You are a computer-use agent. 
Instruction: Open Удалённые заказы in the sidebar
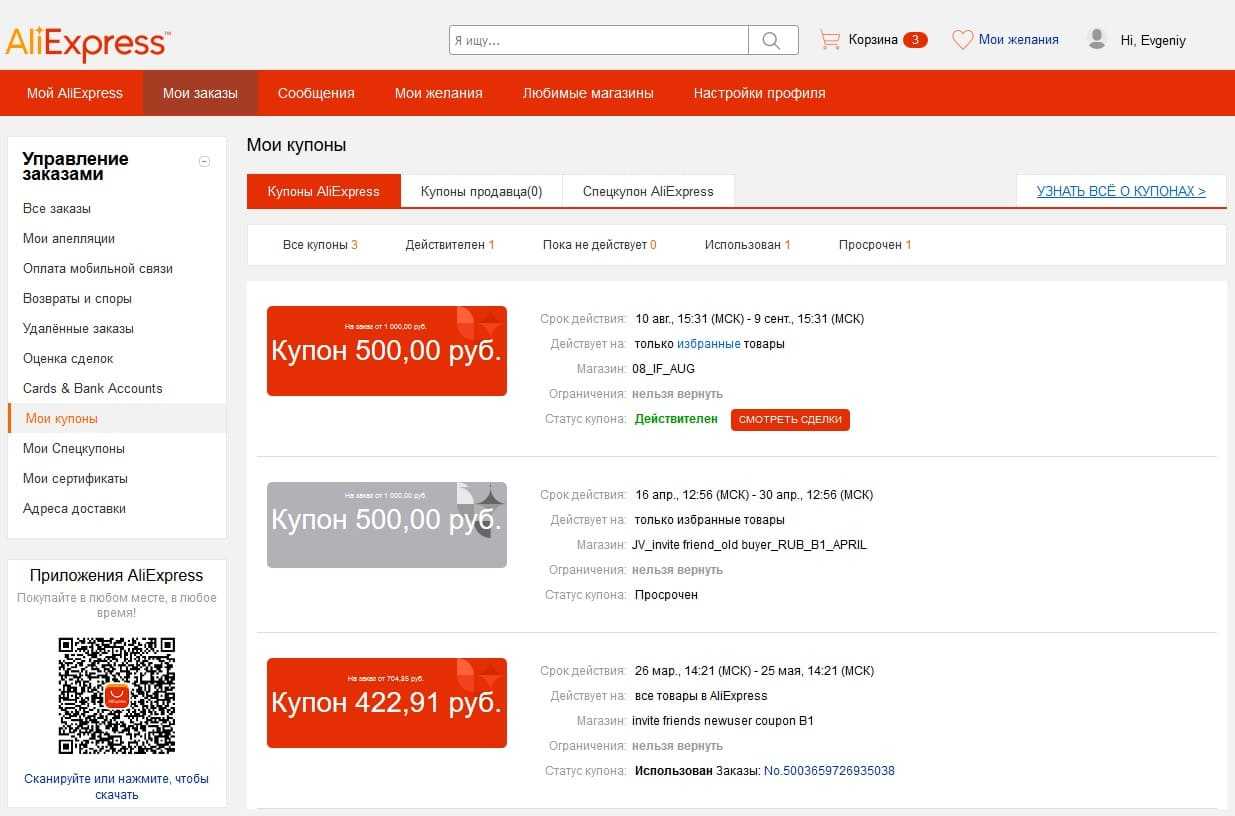[78, 329]
